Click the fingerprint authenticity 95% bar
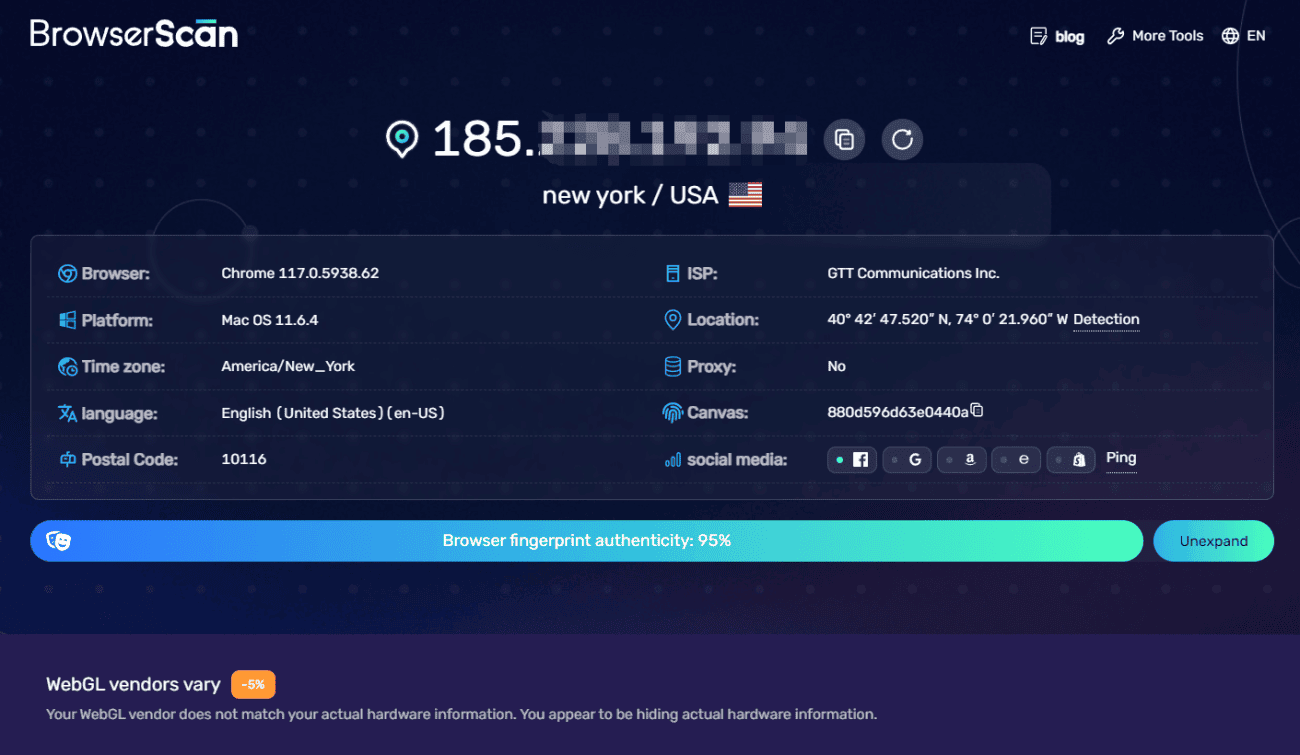 586,541
